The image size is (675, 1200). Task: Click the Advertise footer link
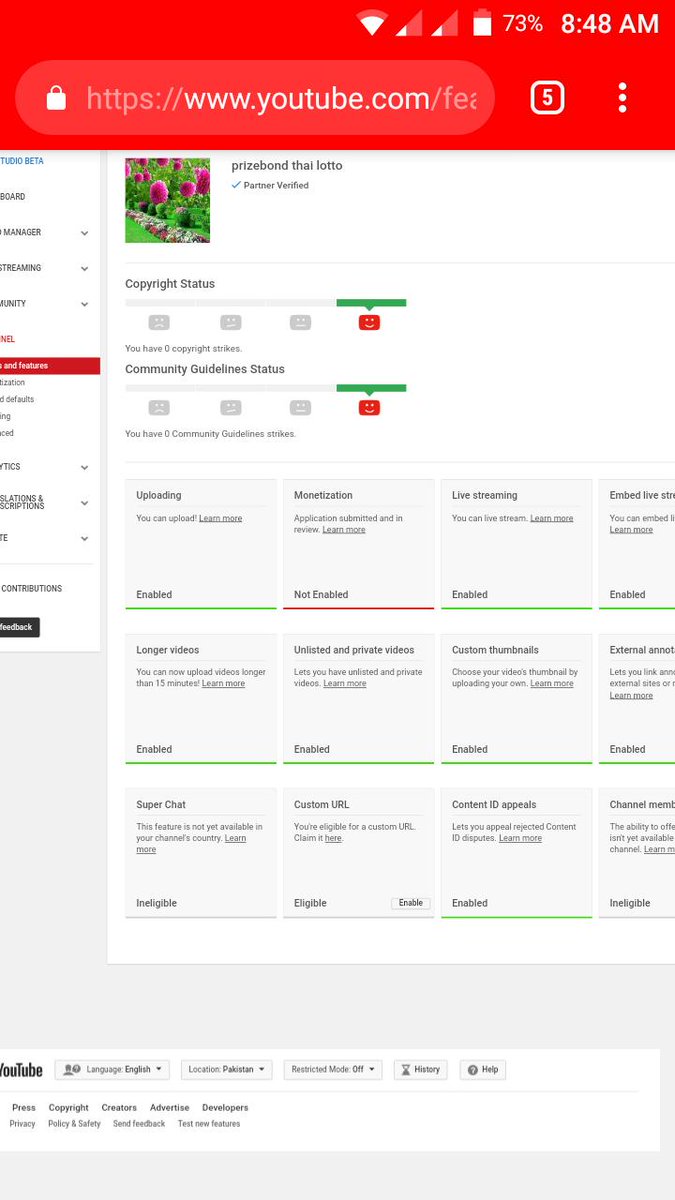[x=170, y=1108]
